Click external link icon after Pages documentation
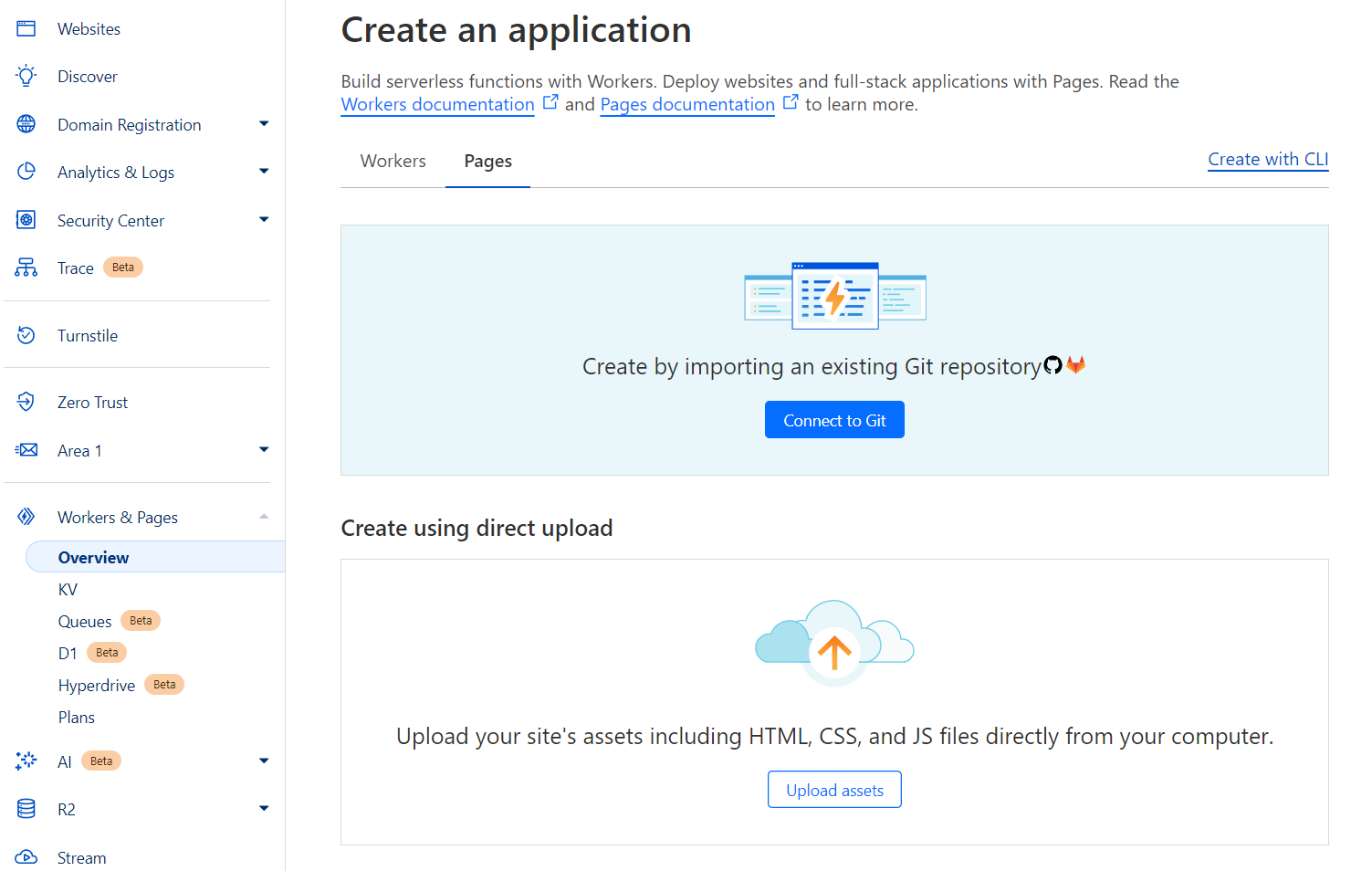 [x=791, y=102]
